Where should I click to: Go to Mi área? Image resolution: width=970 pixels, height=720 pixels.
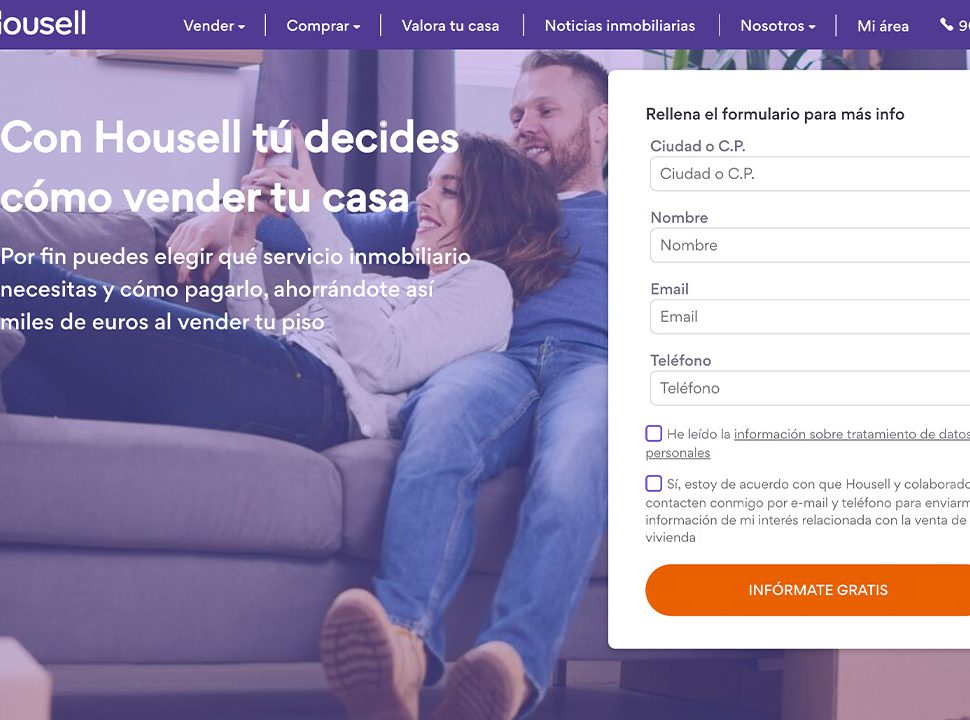click(x=883, y=26)
